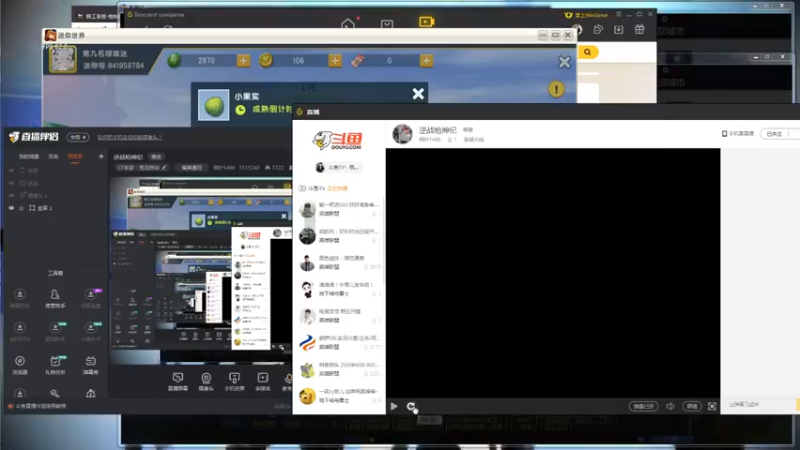This screenshot has height=450, width=800.
Task: Click 小果实 fruit item icon
Action: [x=213, y=106]
